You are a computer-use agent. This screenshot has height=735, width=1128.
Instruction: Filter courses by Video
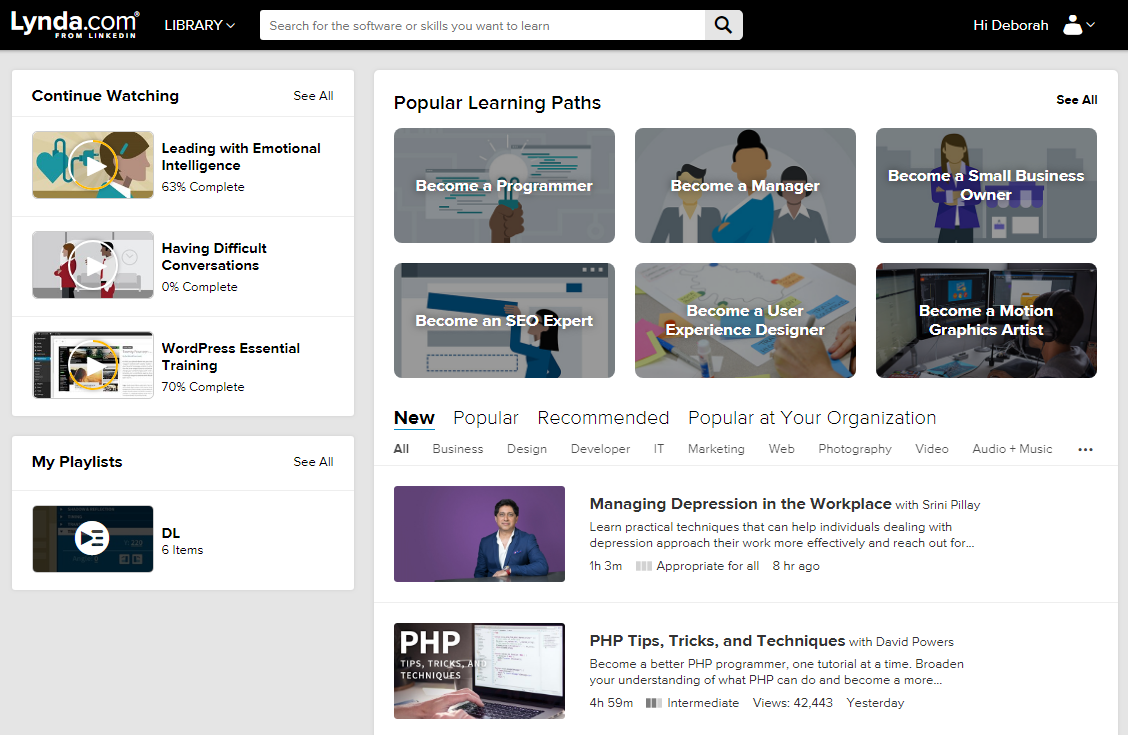pyautogui.click(x=932, y=449)
